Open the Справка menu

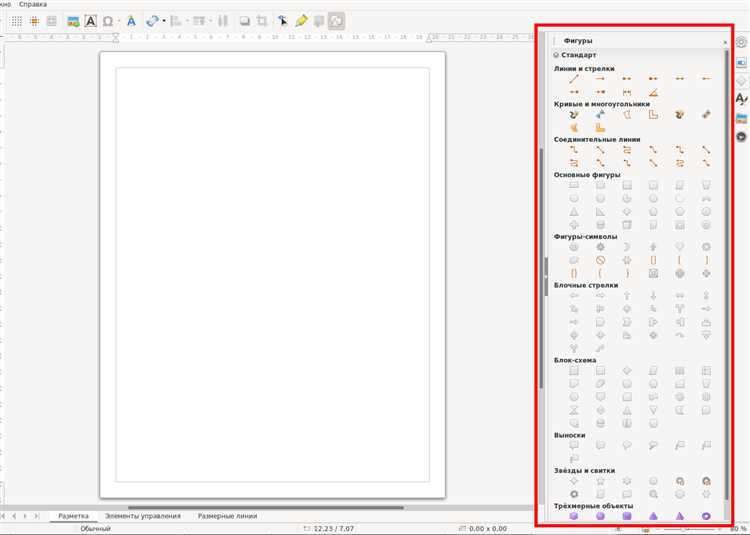pos(33,4)
